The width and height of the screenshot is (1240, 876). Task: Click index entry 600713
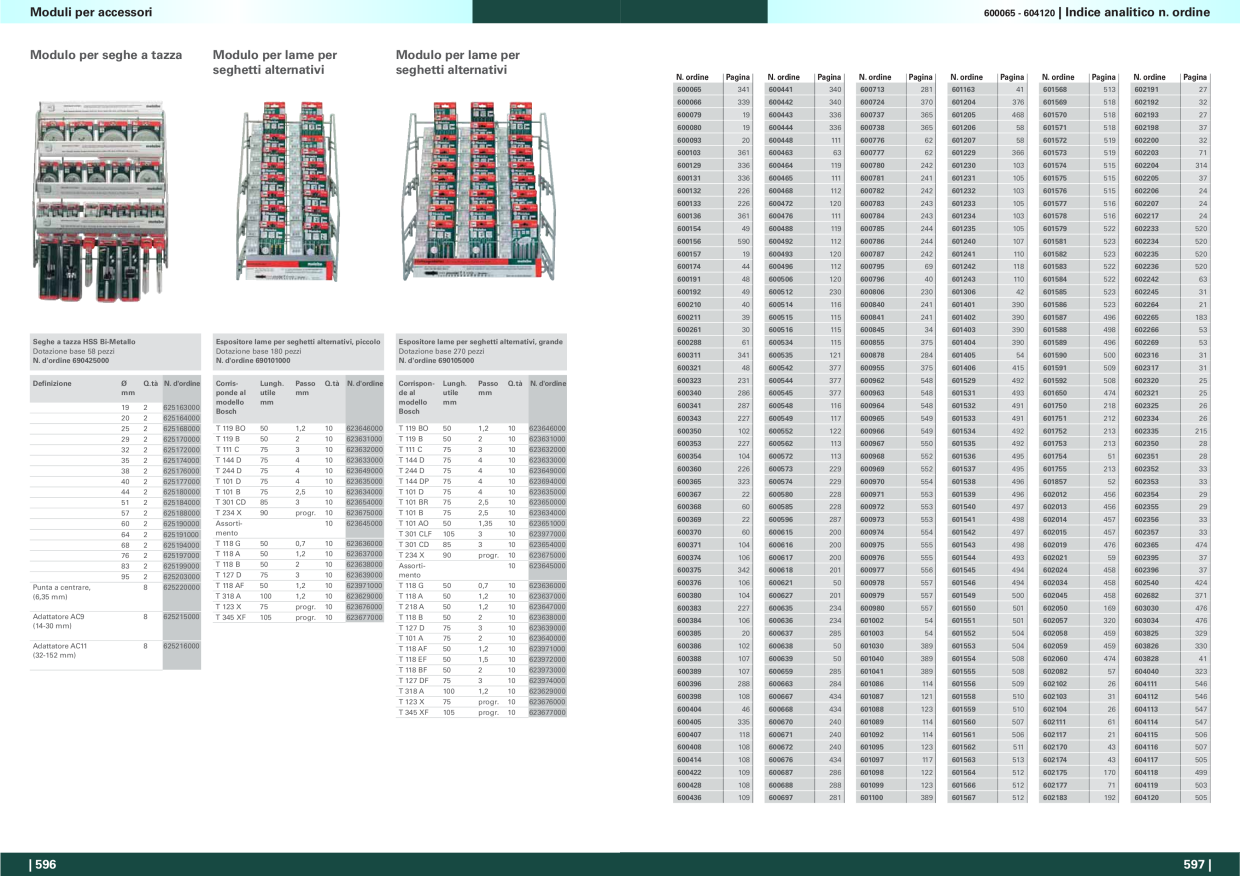coord(873,90)
